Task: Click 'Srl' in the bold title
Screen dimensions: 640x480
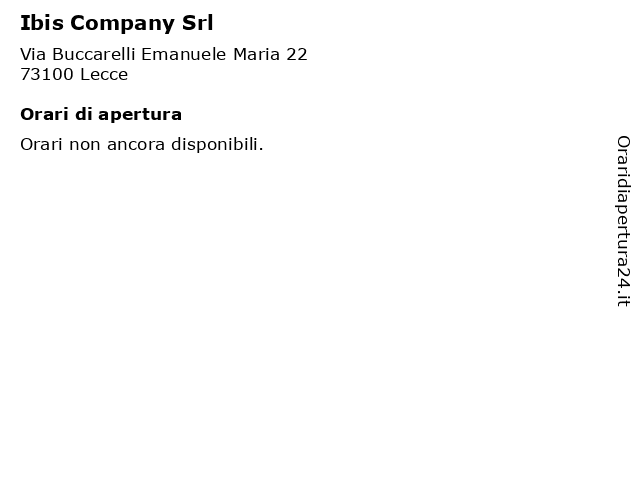Action: click(198, 23)
